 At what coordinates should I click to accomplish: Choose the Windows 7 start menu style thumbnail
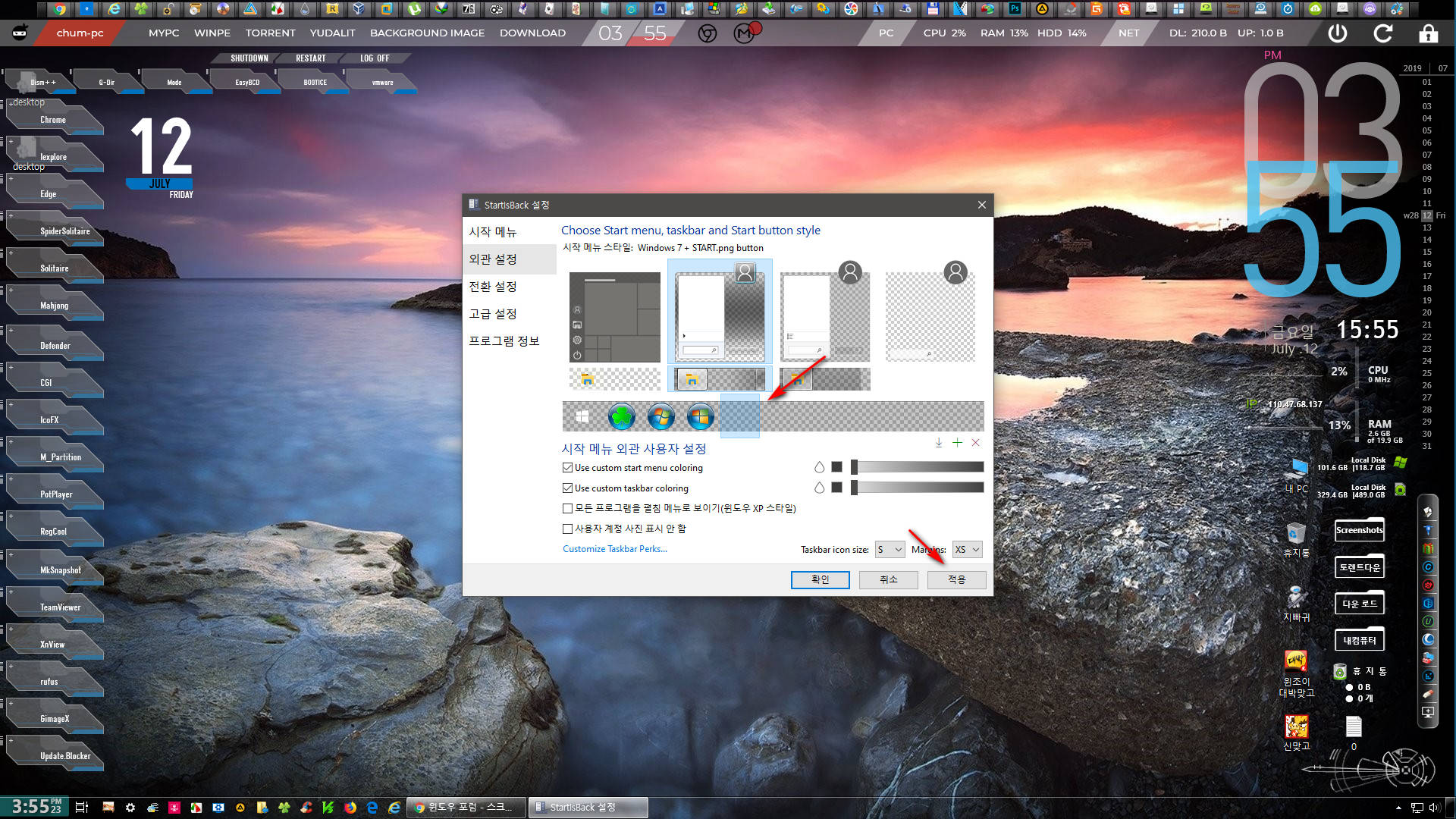720,312
